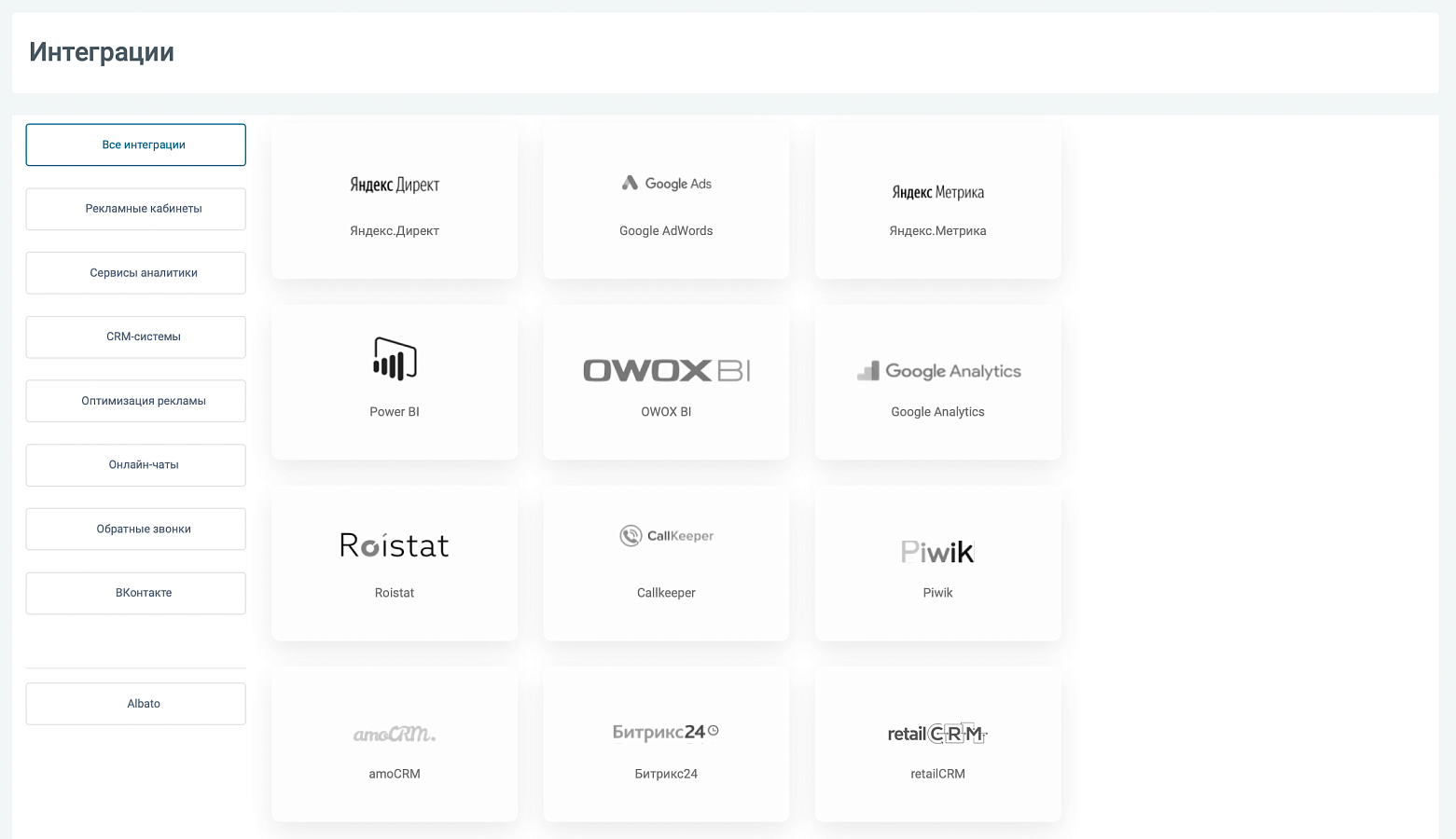Click the Roistat logo
1456x839 pixels.
(x=395, y=545)
